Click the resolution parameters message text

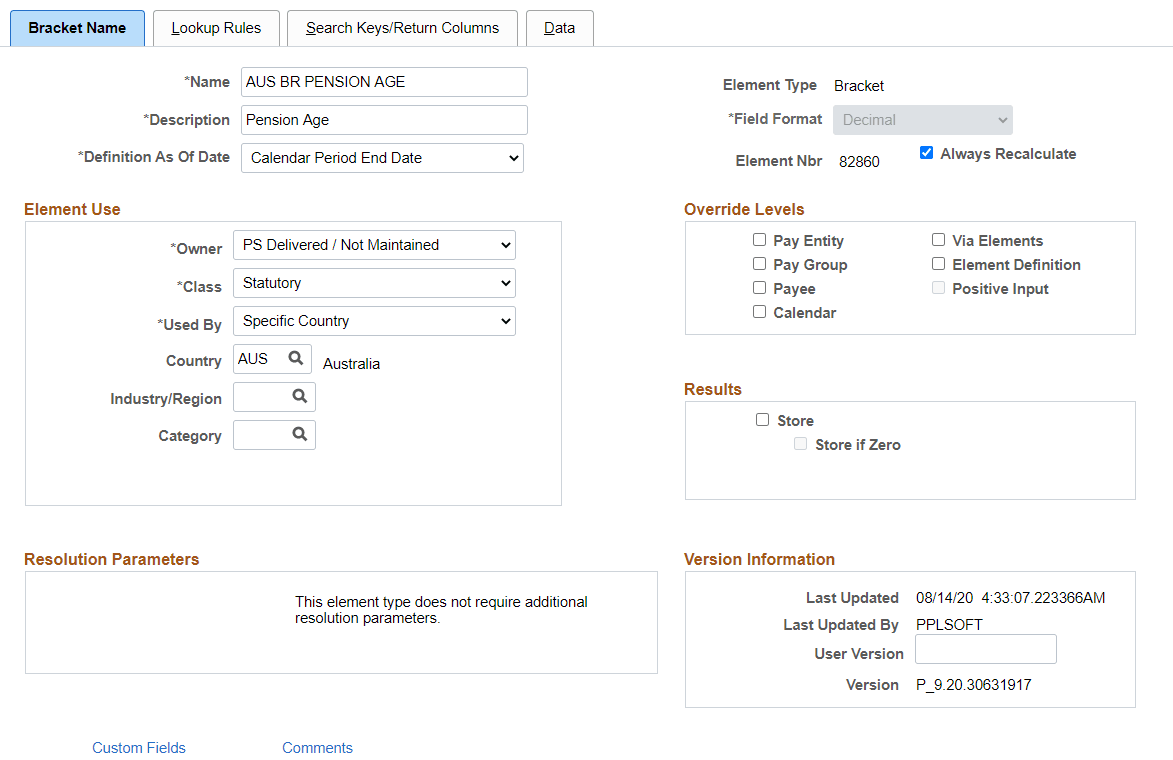(441, 610)
